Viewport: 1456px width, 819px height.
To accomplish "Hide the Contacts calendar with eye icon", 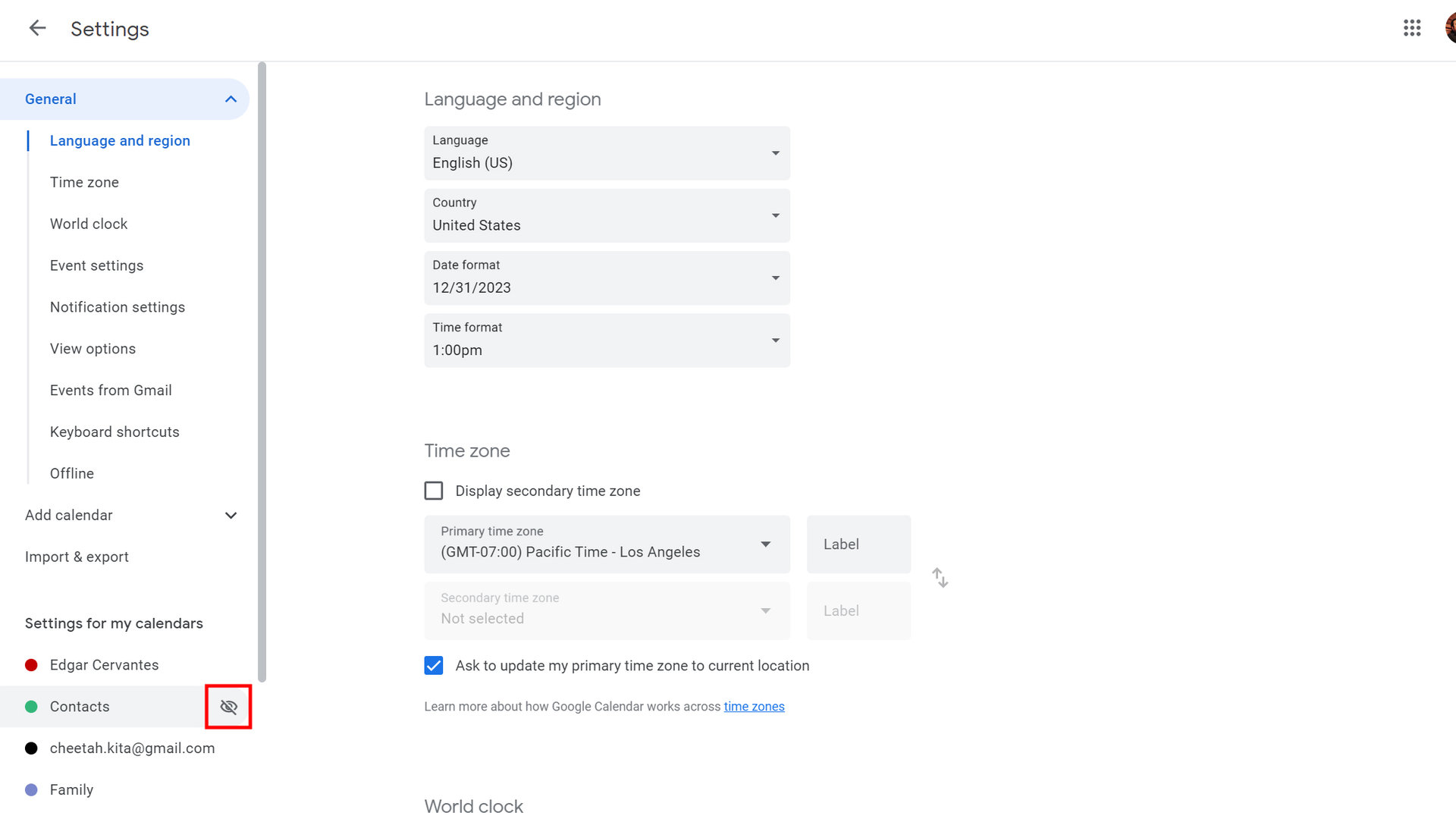I will point(228,707).
